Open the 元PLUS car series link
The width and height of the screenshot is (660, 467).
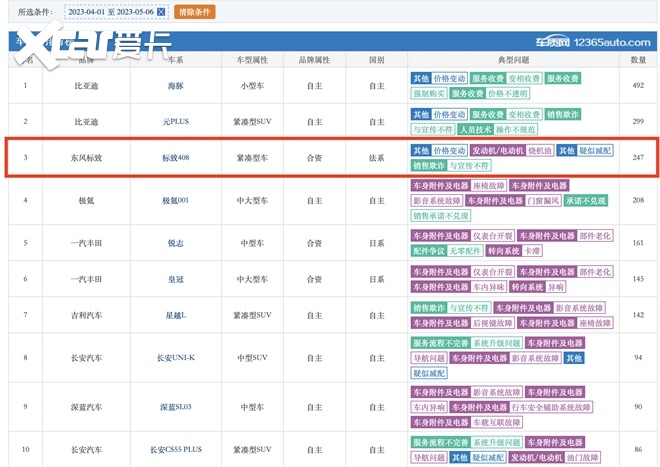click(175, 122)
